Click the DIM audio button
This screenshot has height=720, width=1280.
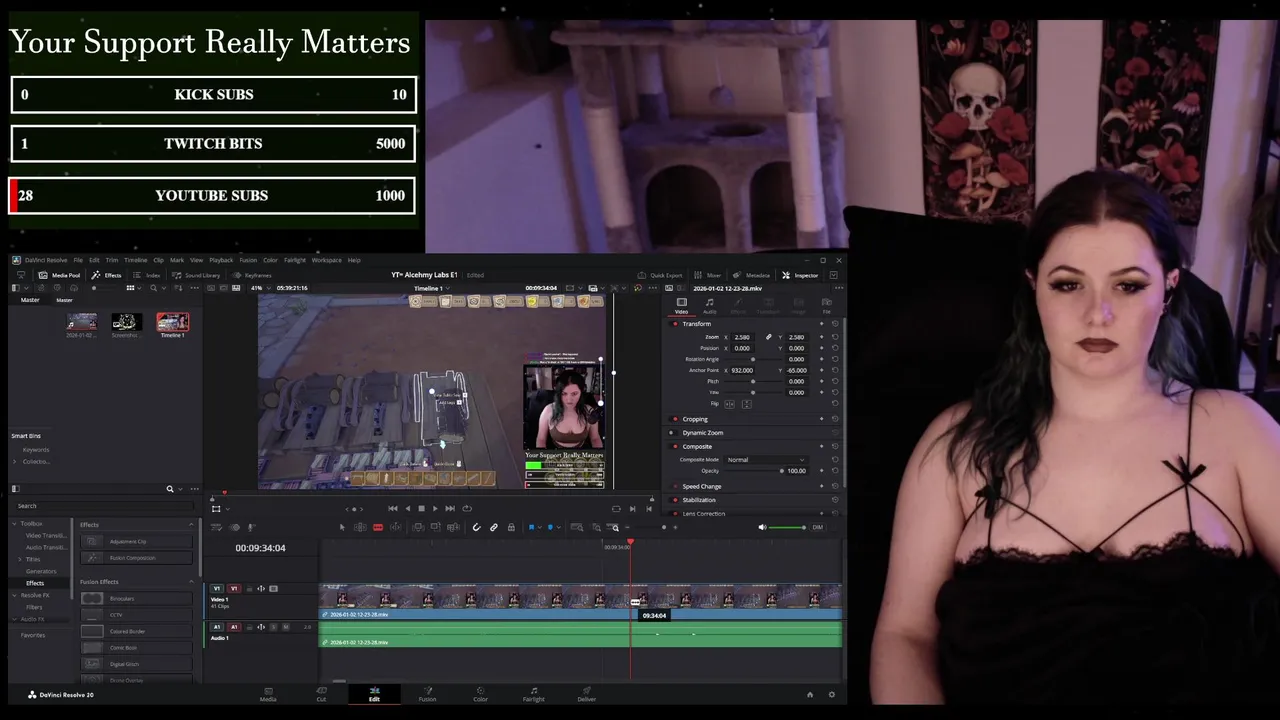[817, 527]
